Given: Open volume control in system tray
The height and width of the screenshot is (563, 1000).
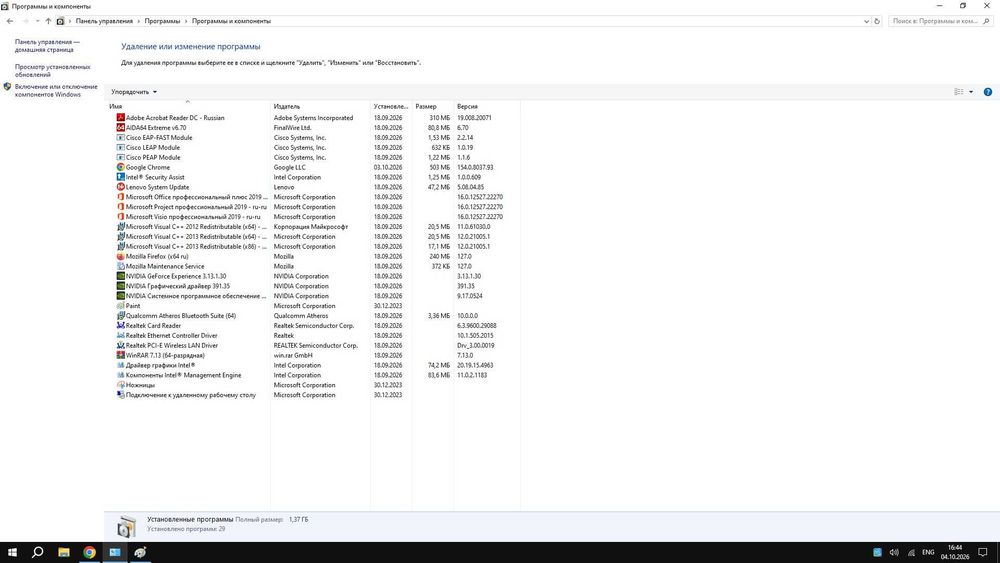Looking at the screenshot, I should [x=894, y=552].
